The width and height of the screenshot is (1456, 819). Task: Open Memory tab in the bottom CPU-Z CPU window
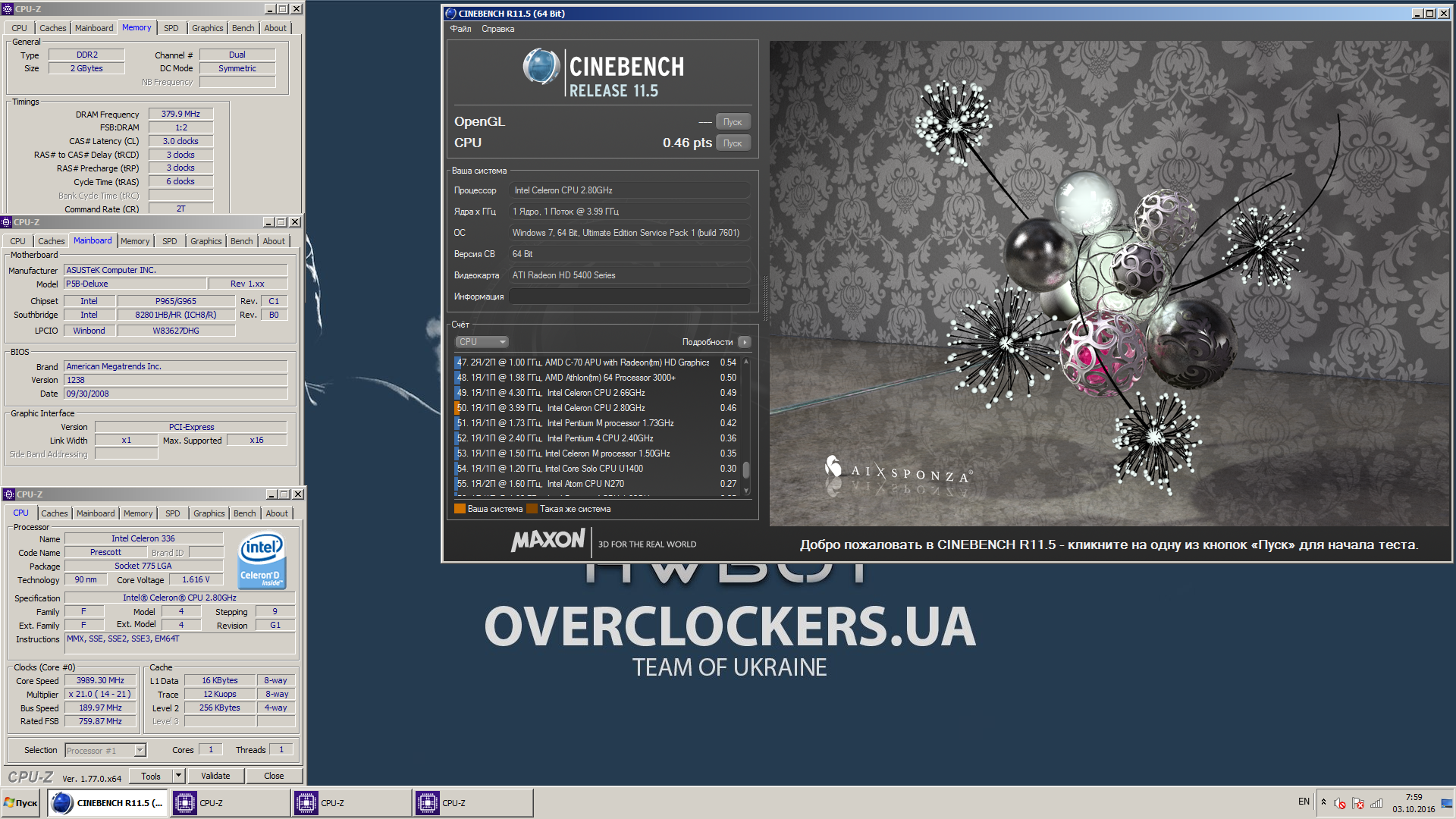[x=138, y=513]
